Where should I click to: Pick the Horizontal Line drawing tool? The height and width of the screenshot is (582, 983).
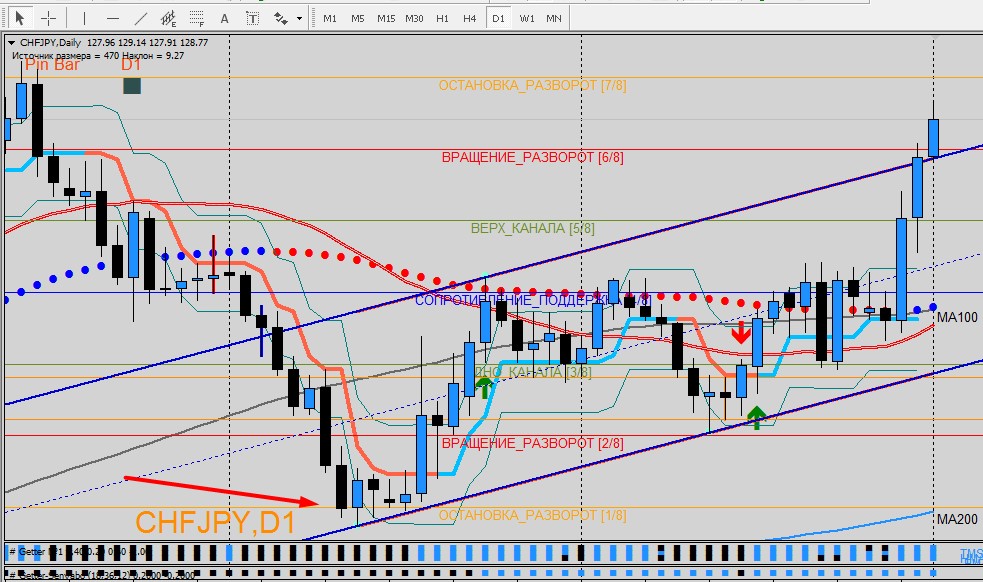[x=113, y=18]
